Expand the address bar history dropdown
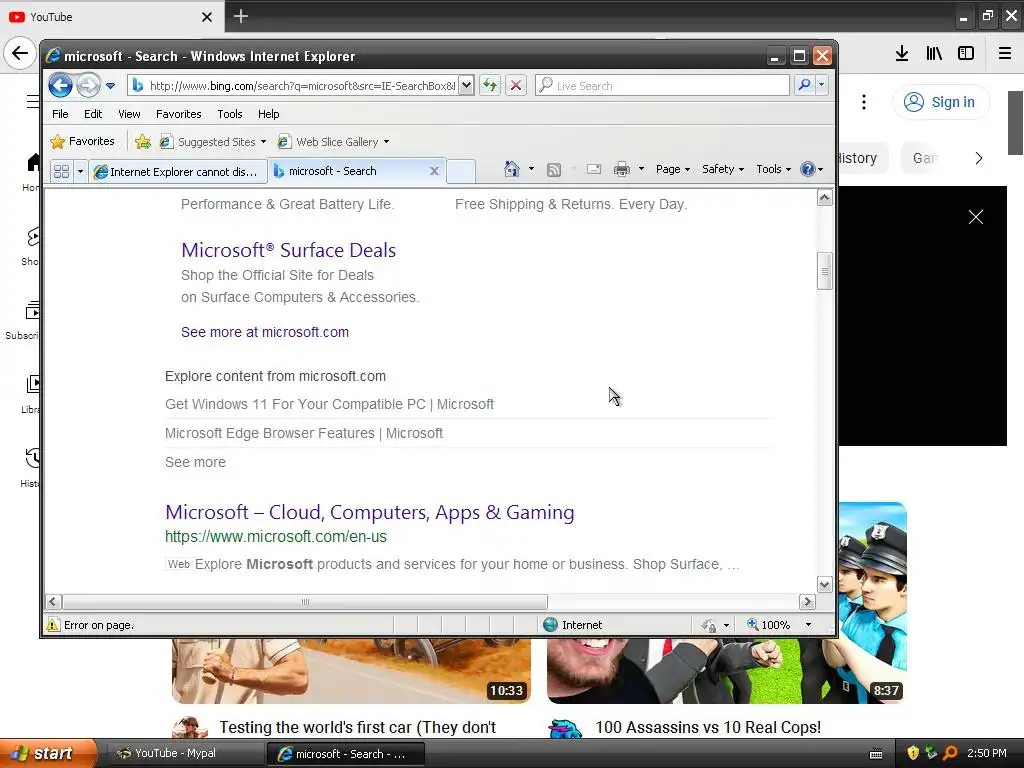 [466, 86]
